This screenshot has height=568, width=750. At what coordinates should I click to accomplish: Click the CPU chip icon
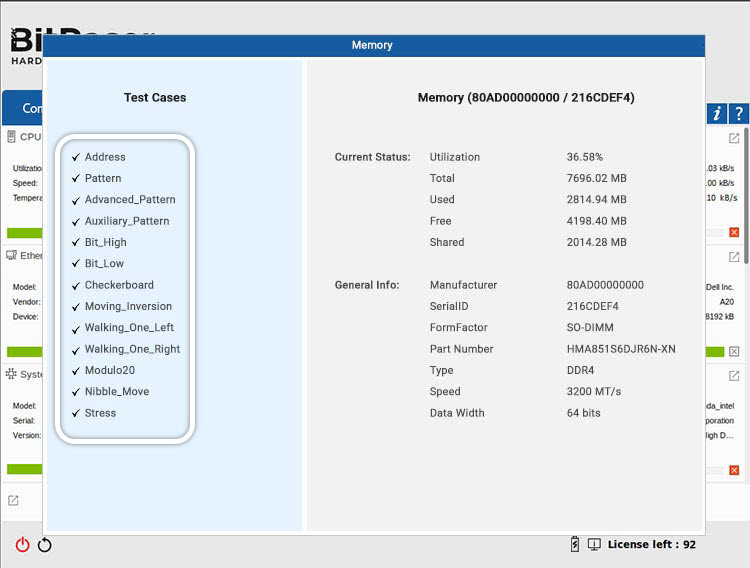point(11,137)
